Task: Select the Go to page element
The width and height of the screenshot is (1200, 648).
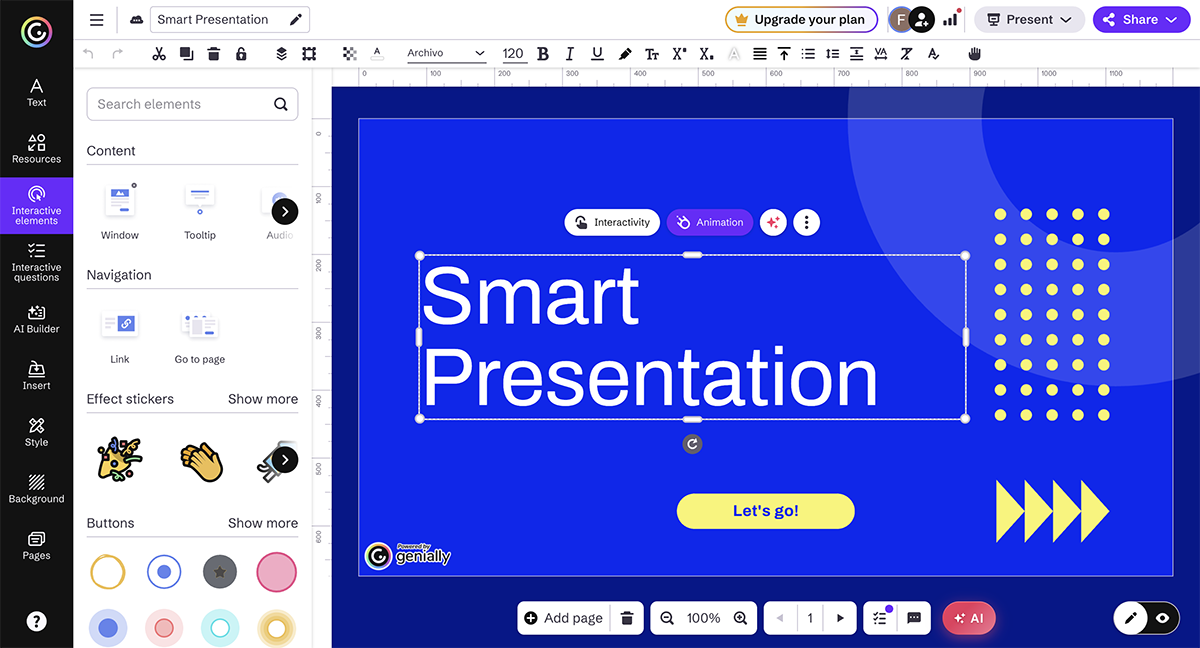Action: click(200, 335)
